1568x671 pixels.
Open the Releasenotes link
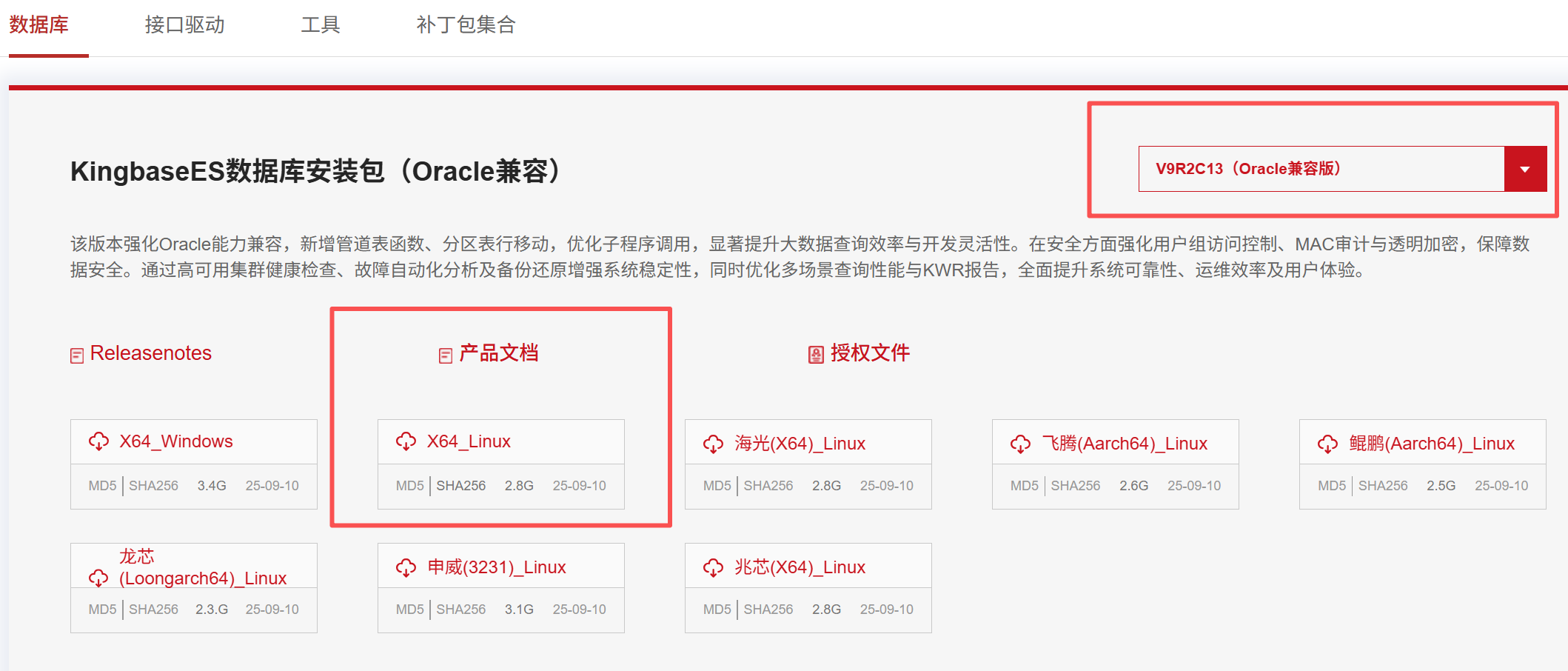[x=150, y=353]
